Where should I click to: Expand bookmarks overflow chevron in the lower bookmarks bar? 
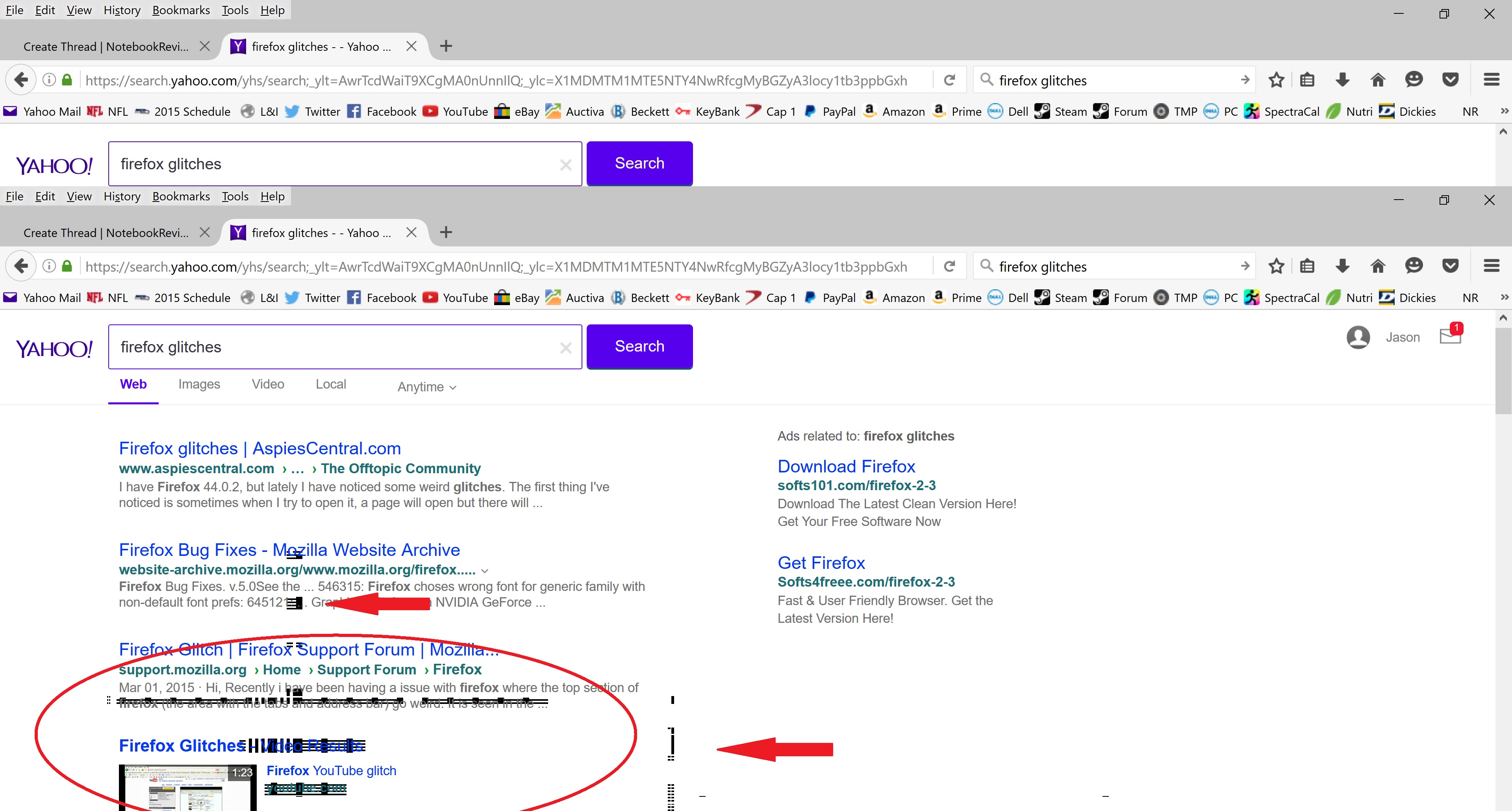[1504, 298]
